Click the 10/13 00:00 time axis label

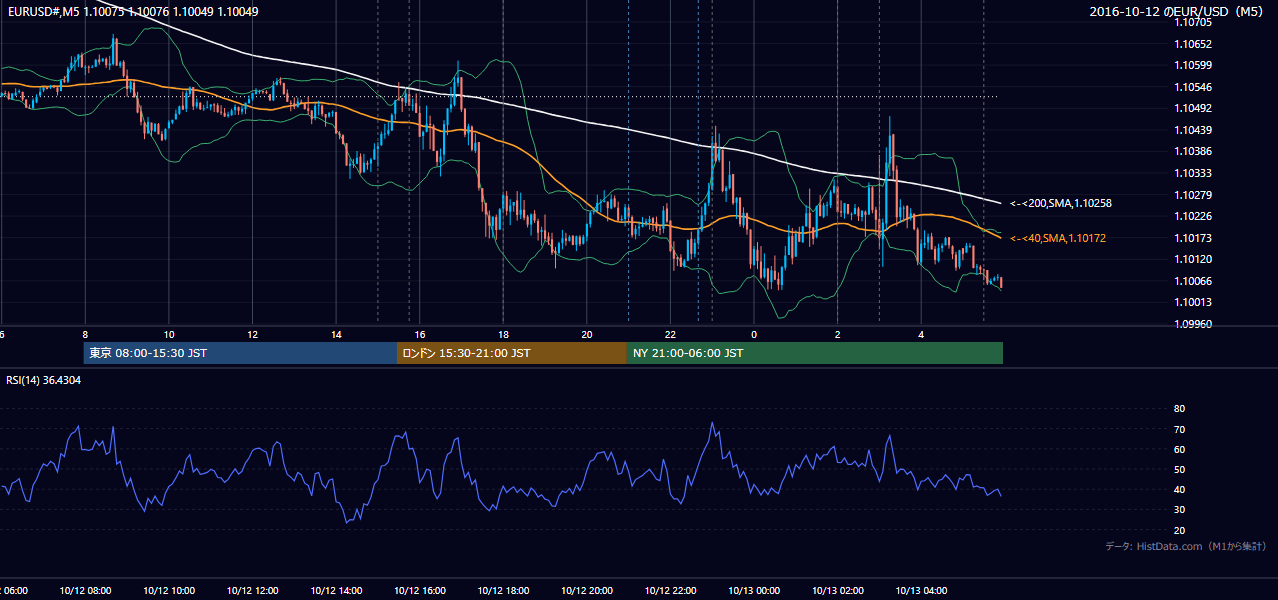tap(754, 591)
